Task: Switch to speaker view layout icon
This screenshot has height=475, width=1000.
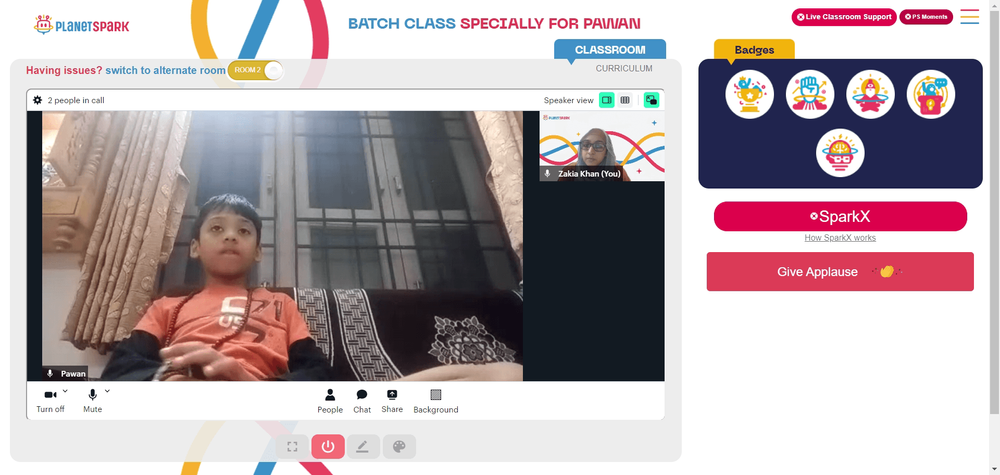Action: (x=607, y=100)
